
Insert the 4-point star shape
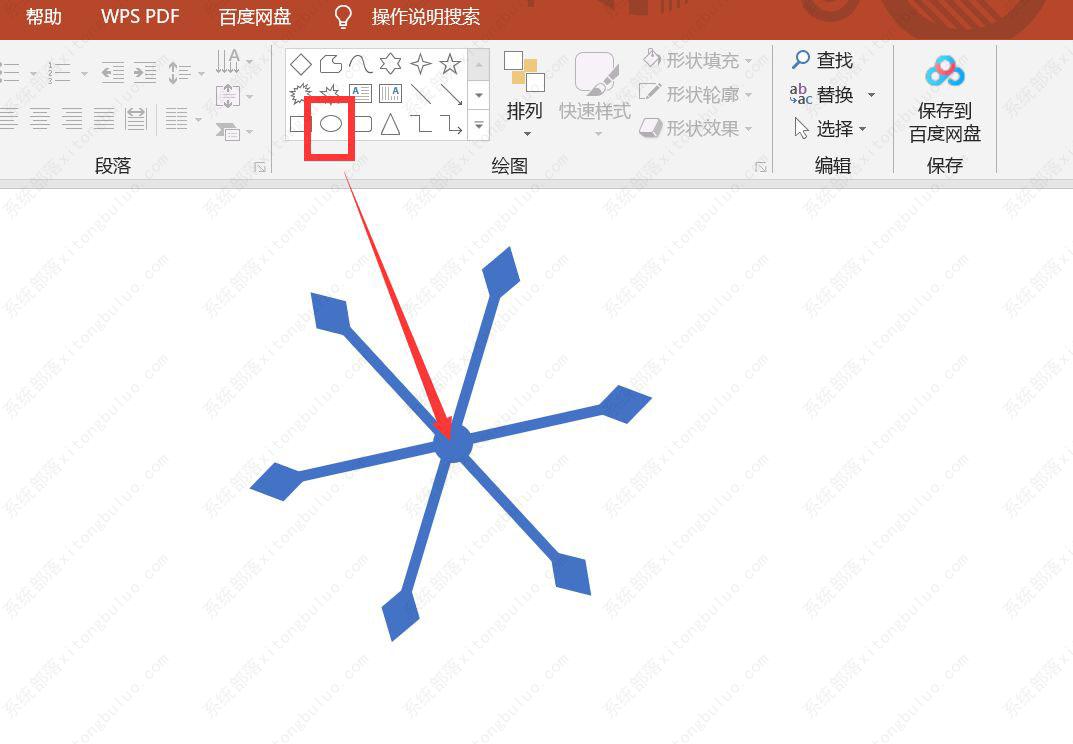click(x=420, y=64)
